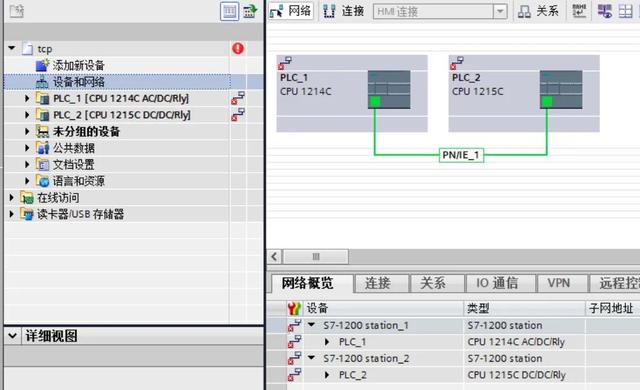Expand PLC_1 [CPU 1214C AC/DC/Rly] node
This screenshot has width=640, height=390.
point(27,98)
